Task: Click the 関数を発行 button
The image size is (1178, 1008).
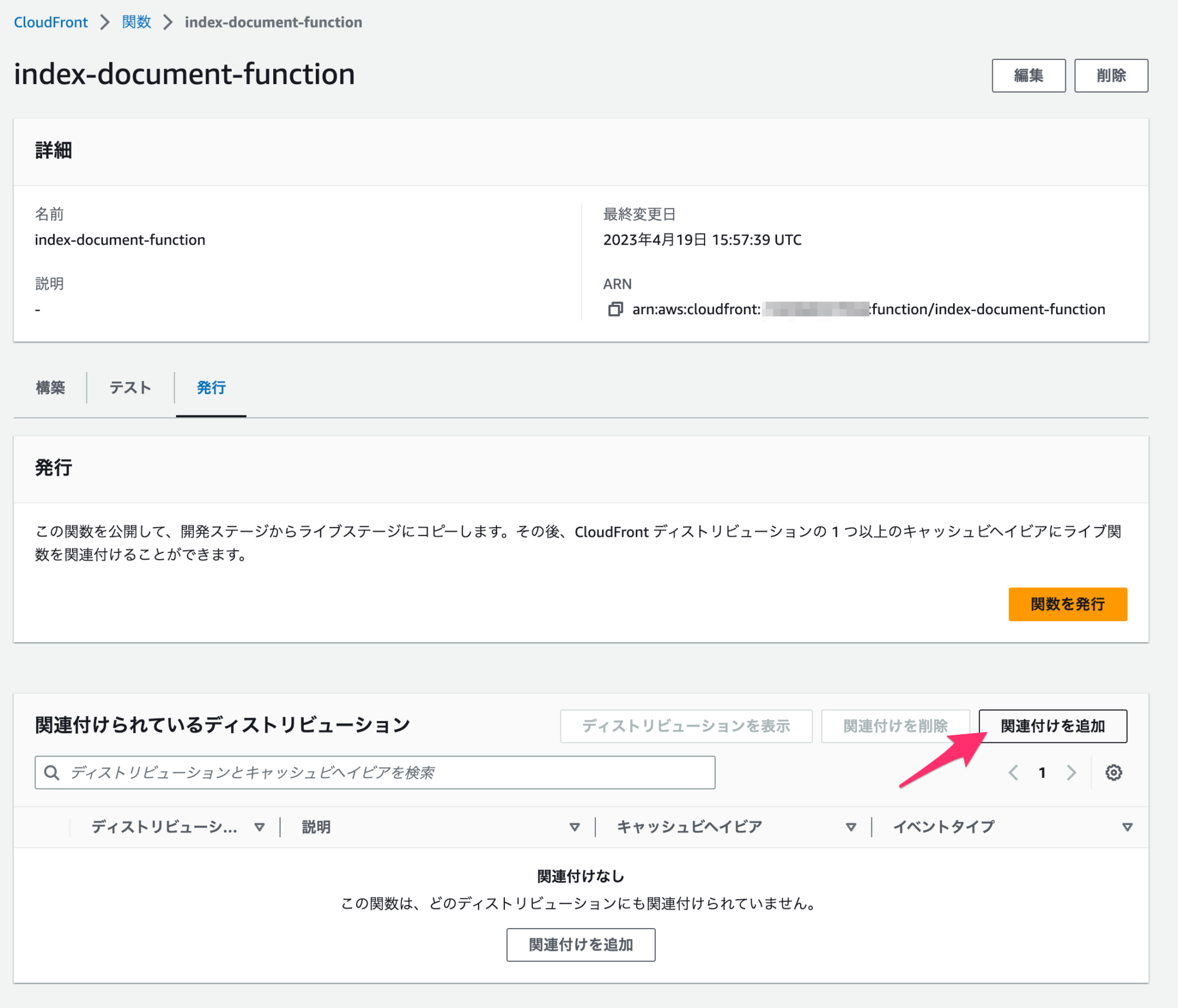Action: pos(1068,604)
